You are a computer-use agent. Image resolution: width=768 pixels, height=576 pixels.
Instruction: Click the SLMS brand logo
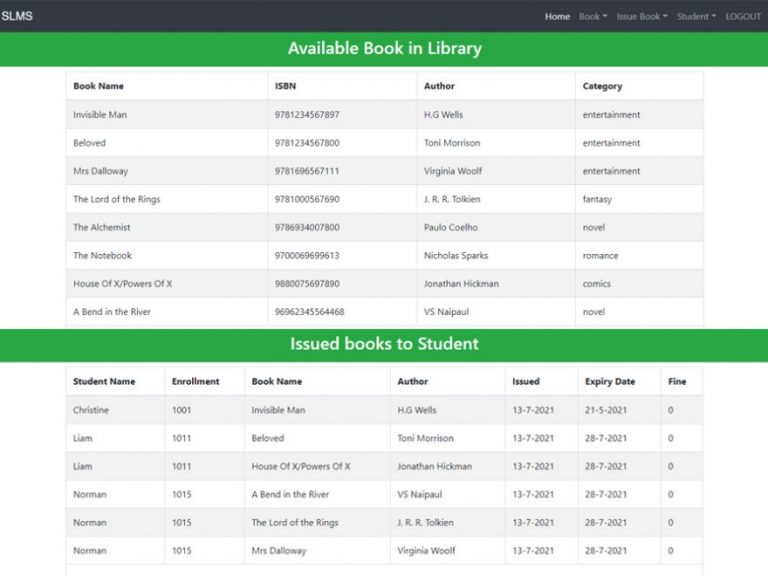pos(17,16)
